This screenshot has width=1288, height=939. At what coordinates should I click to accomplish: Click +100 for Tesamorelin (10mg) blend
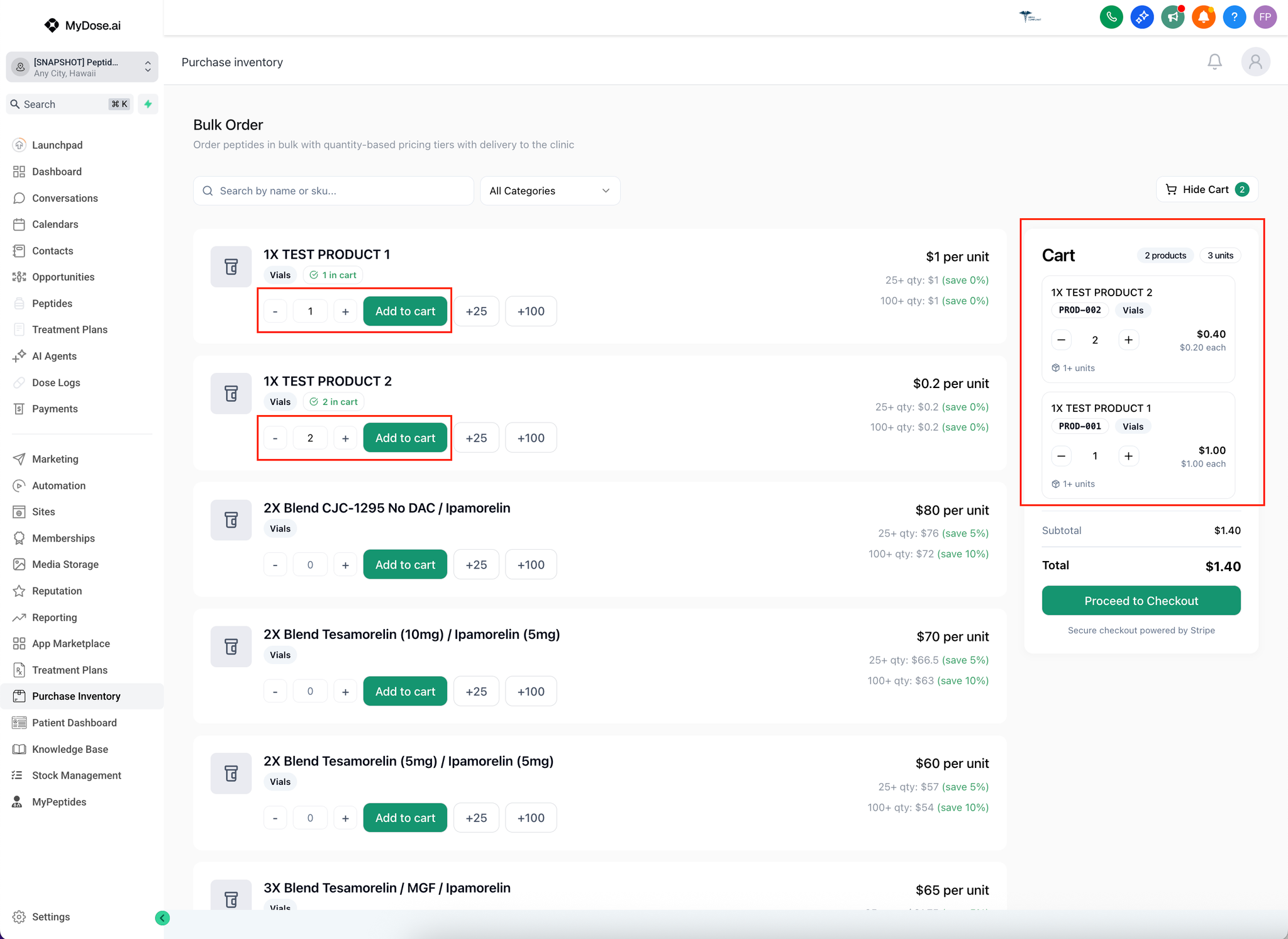point(530,691)
